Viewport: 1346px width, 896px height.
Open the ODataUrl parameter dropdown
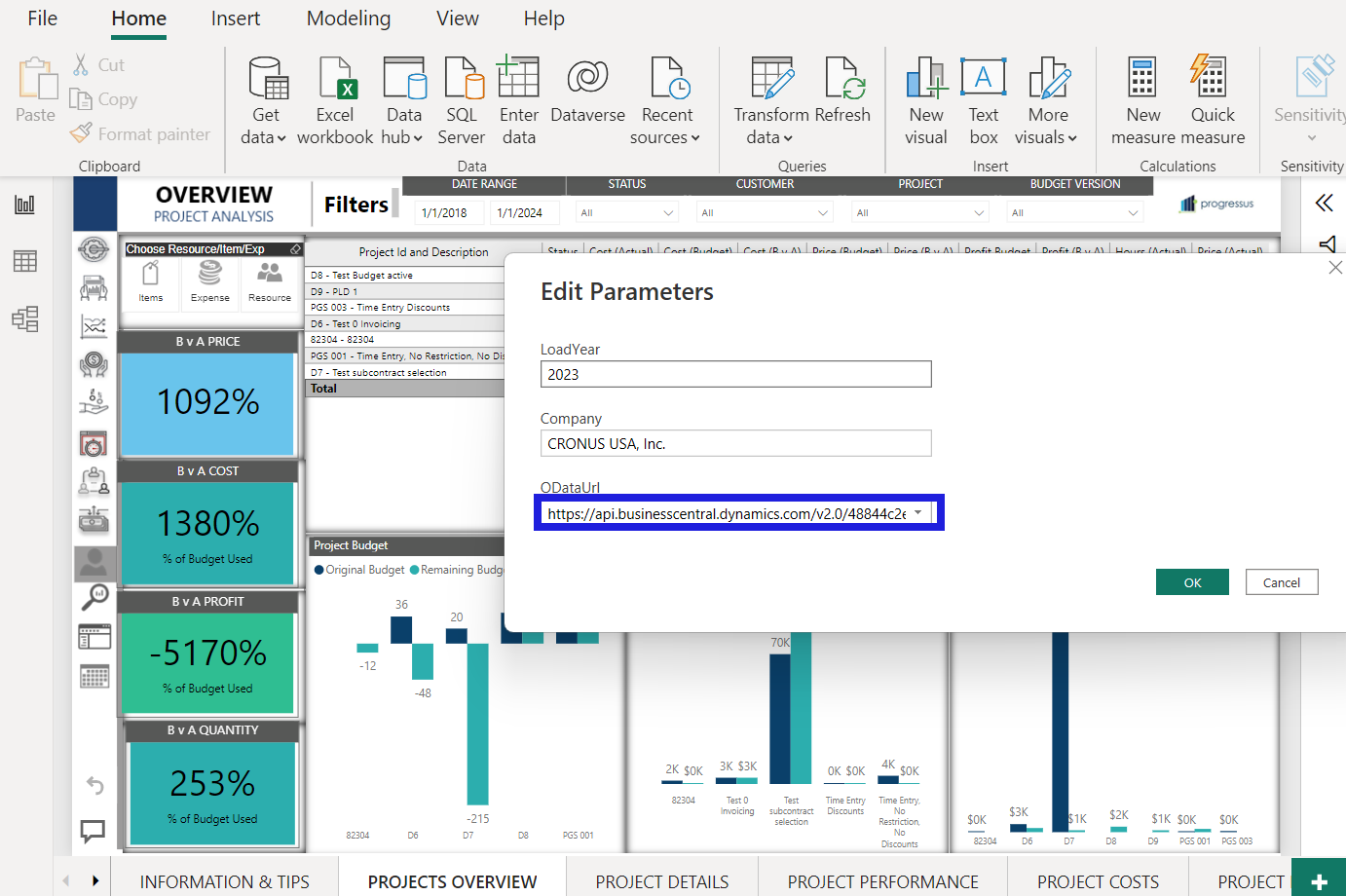click(x=916, y=510)
